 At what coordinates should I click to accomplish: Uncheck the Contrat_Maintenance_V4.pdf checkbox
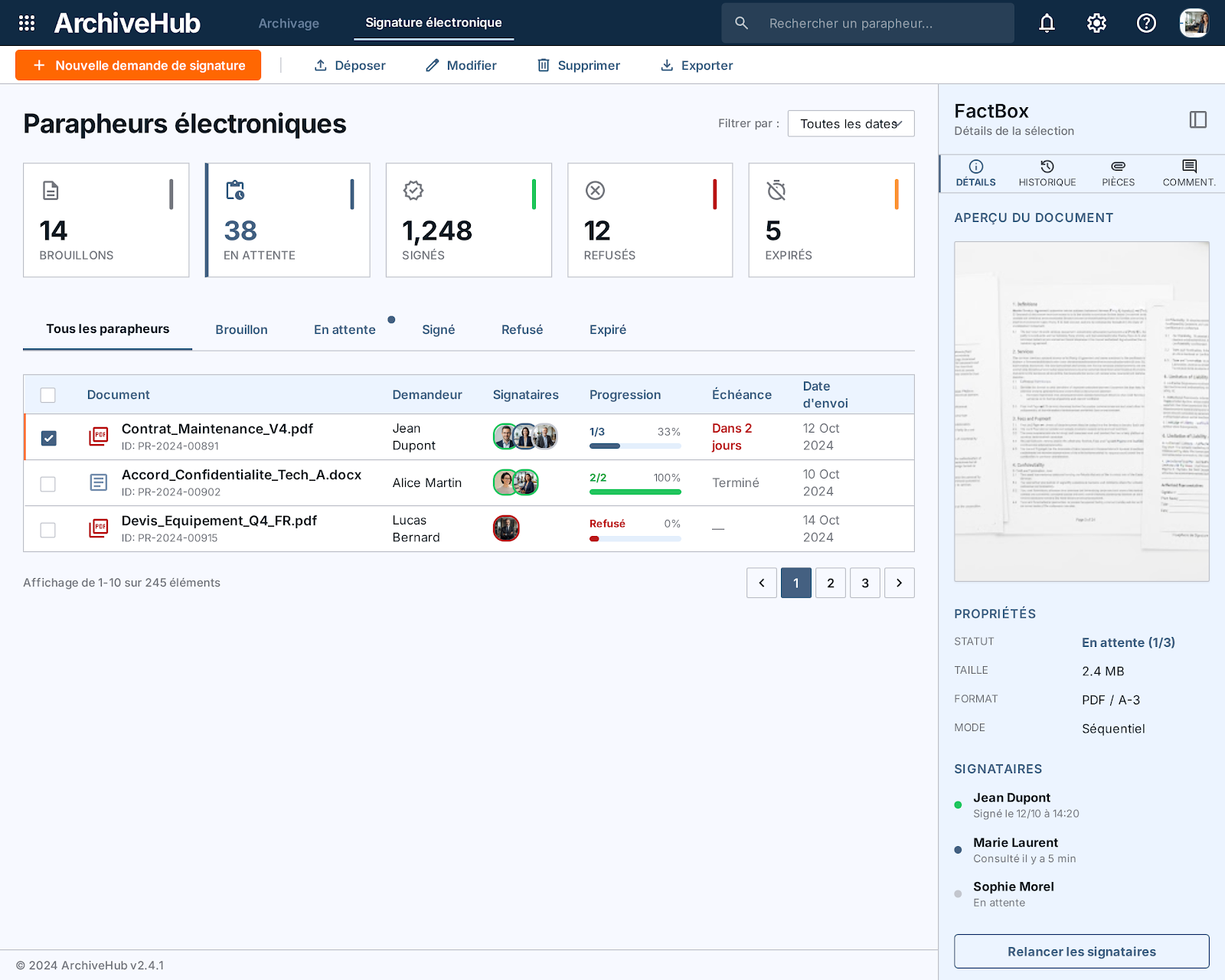[48, 438]
